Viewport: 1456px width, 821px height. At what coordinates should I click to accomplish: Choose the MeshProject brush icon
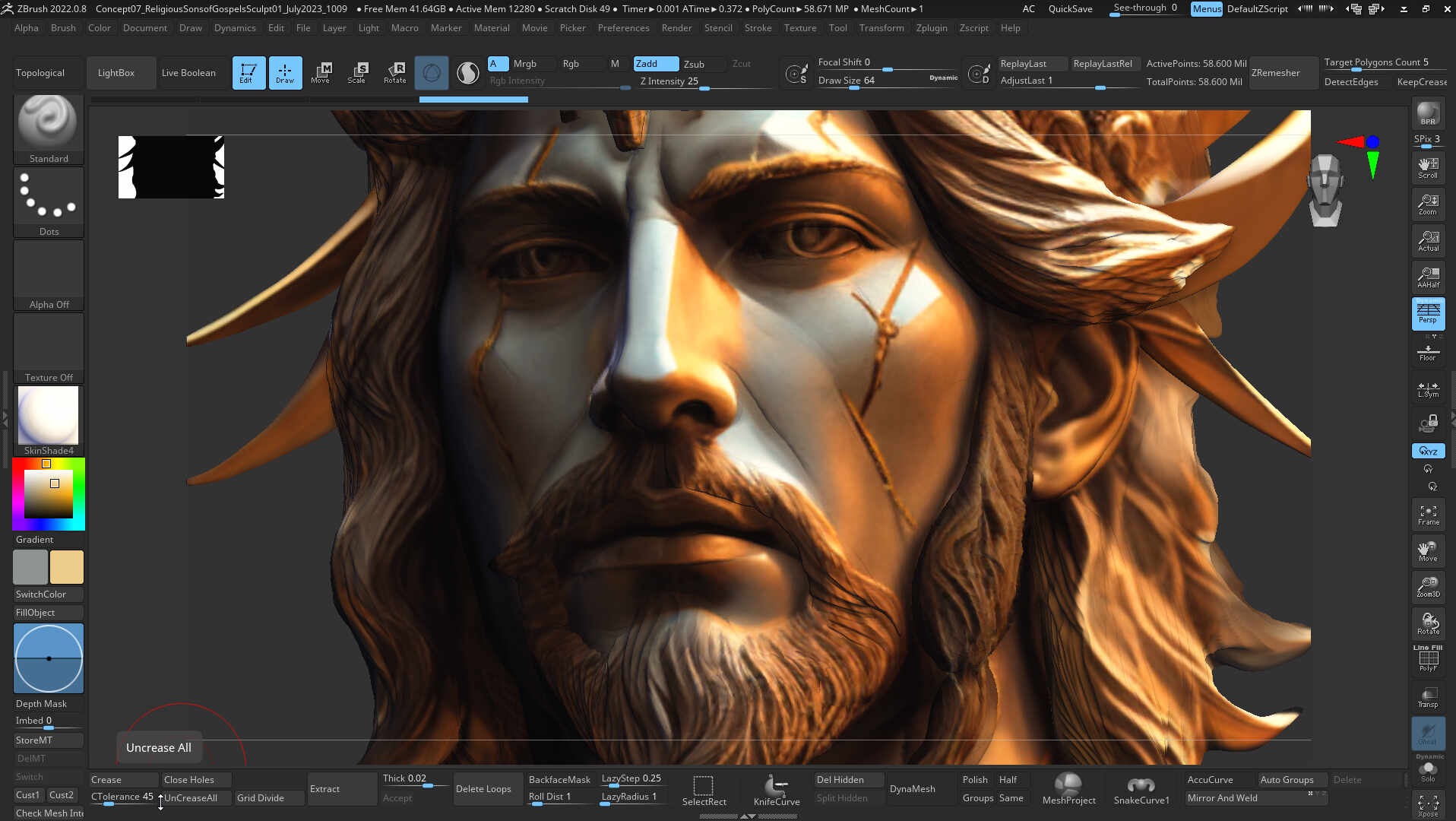tap(1068, 789)
